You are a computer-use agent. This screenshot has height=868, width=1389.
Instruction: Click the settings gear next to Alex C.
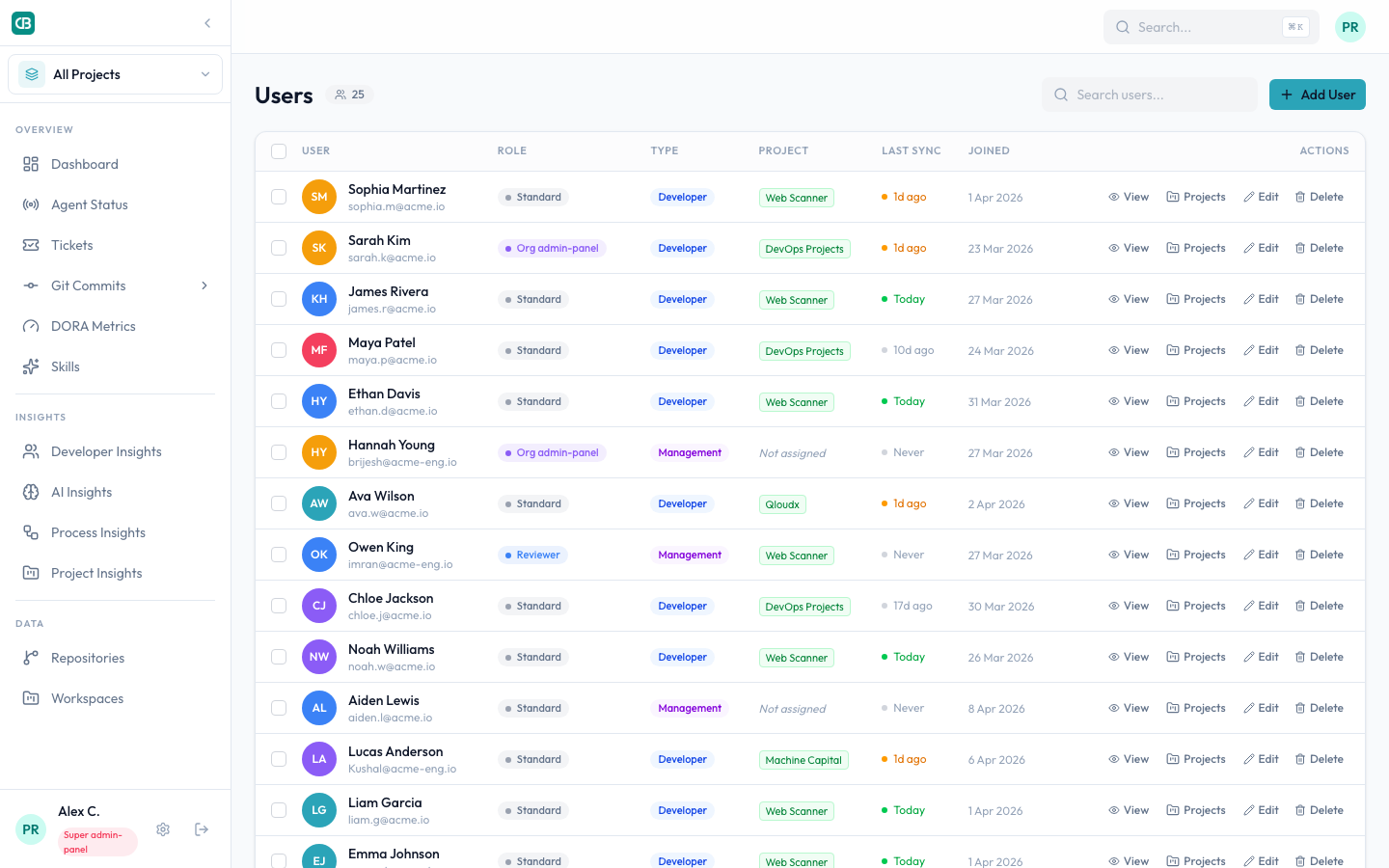(163, 829)
